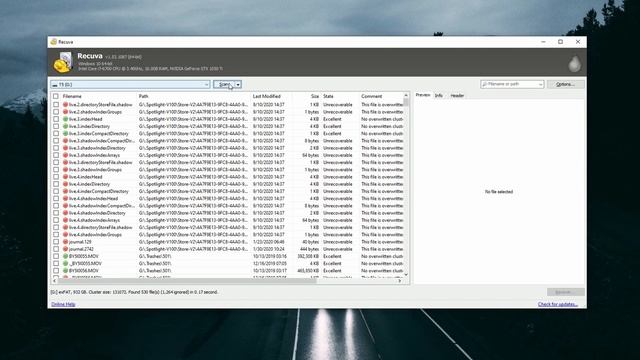Check the box for _BYS0055.MOV

(56, 263)
